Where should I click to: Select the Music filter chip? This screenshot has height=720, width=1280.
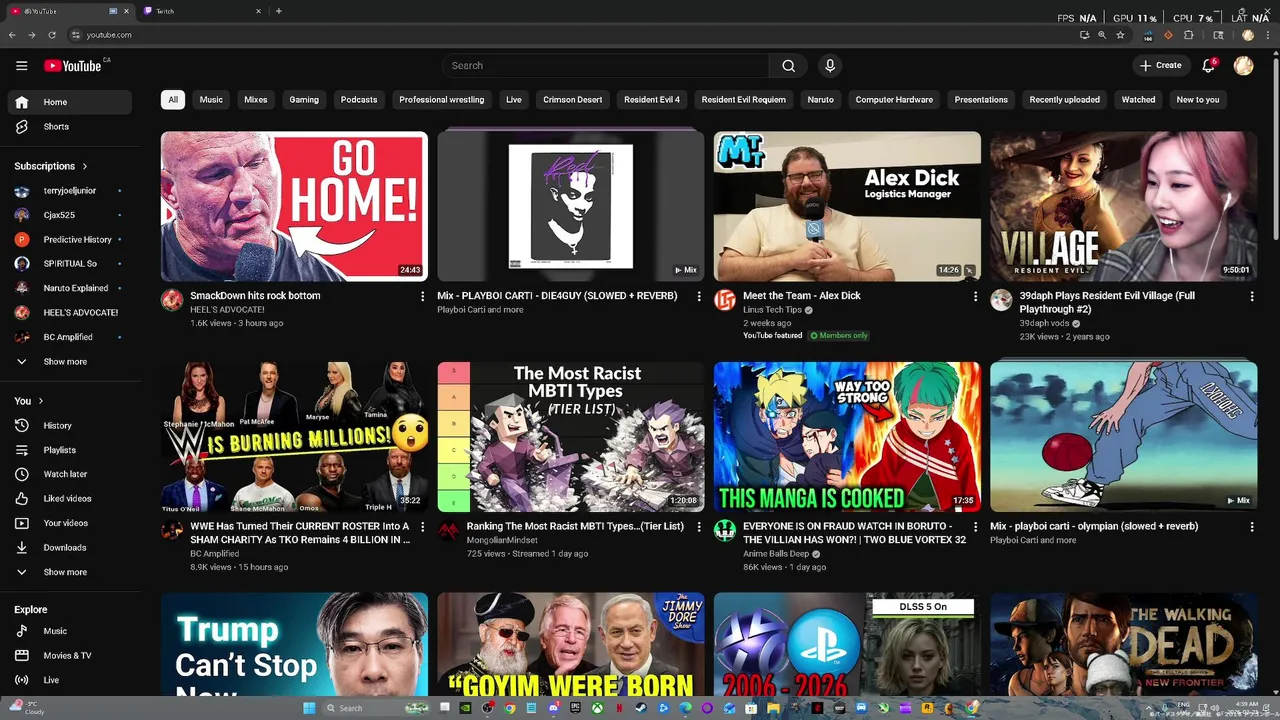(211, 100)
